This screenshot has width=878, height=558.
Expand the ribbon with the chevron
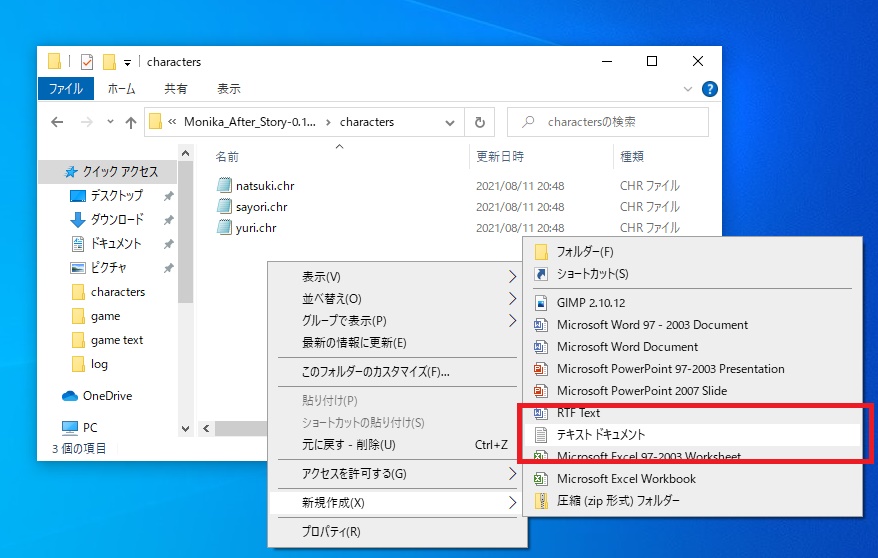coord(688,89)
